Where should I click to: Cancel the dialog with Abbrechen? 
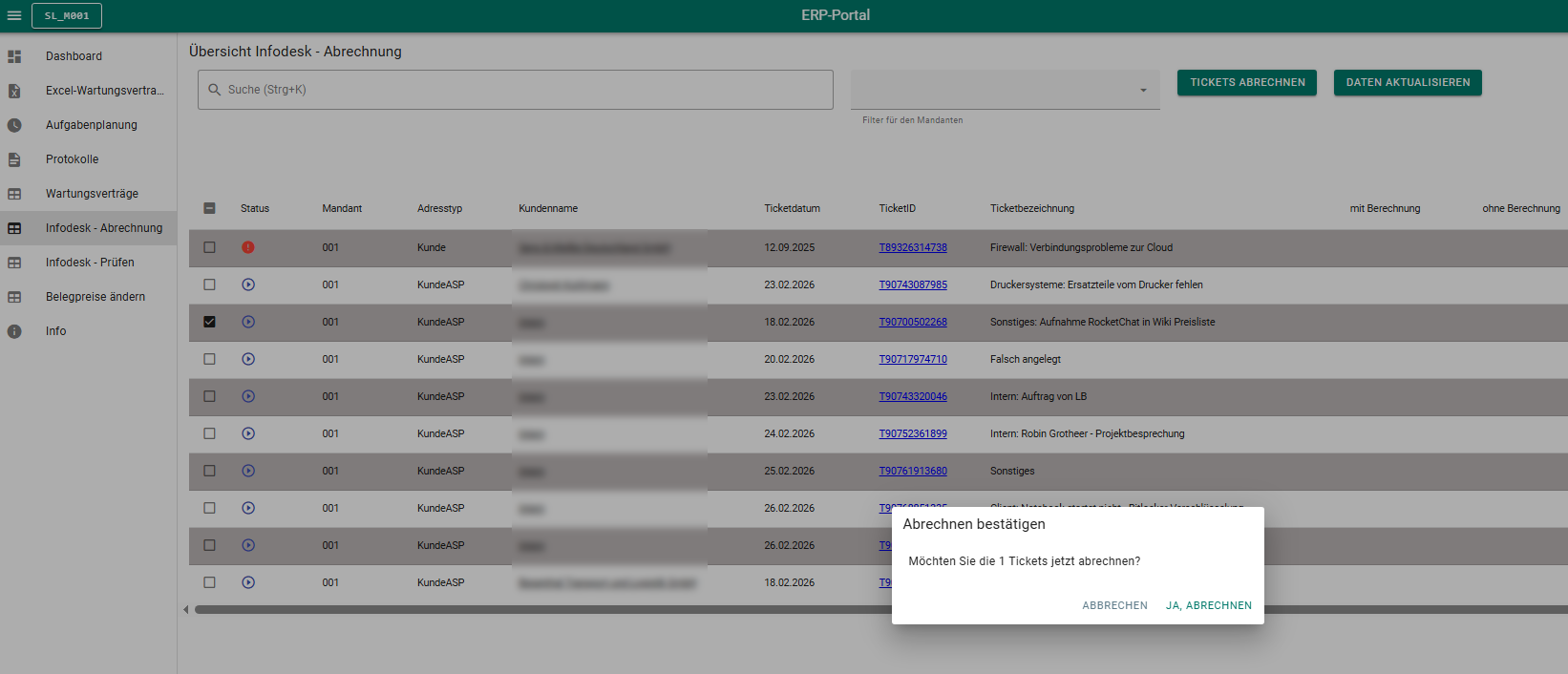[1114, 605]
